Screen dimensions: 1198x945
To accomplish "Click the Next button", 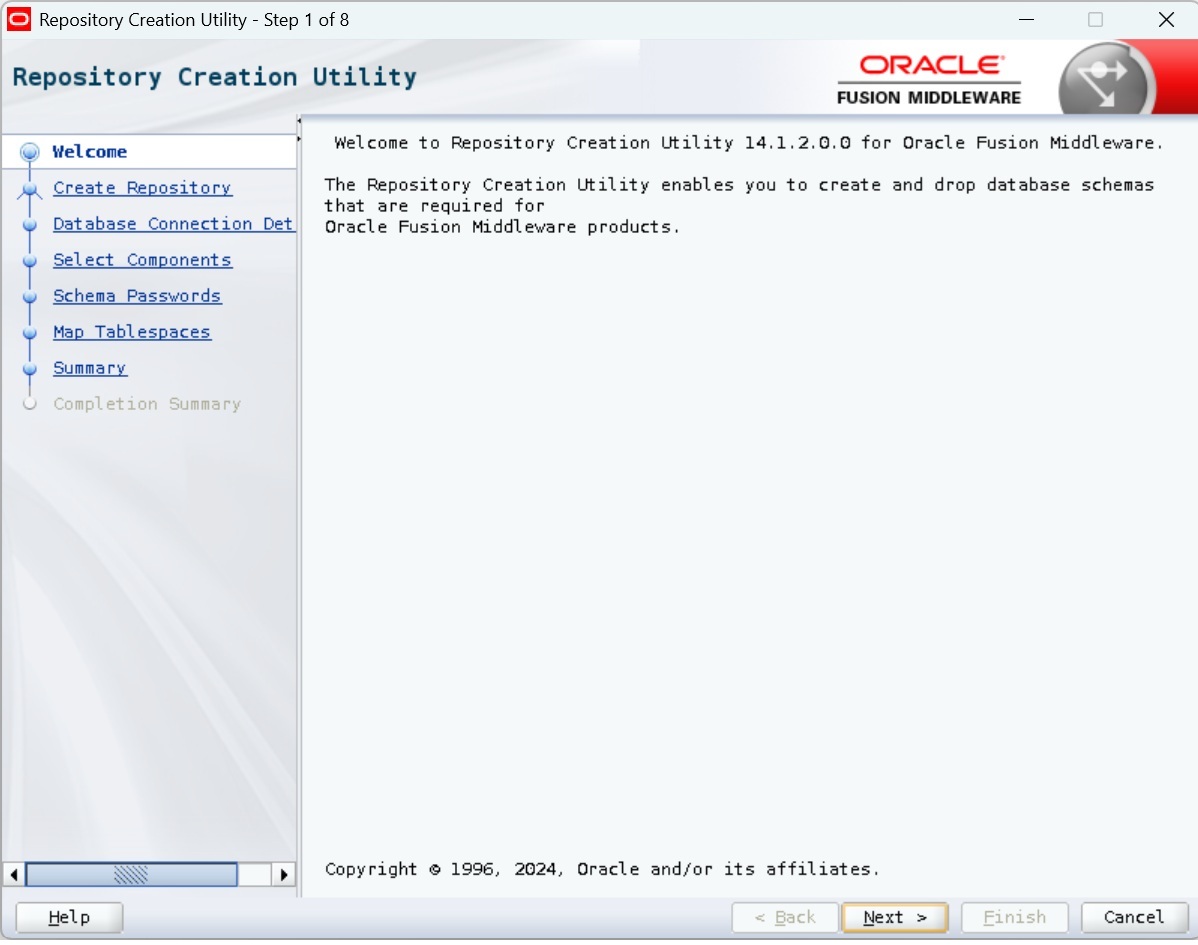I will pyautogui.click(x=895, y=917).
